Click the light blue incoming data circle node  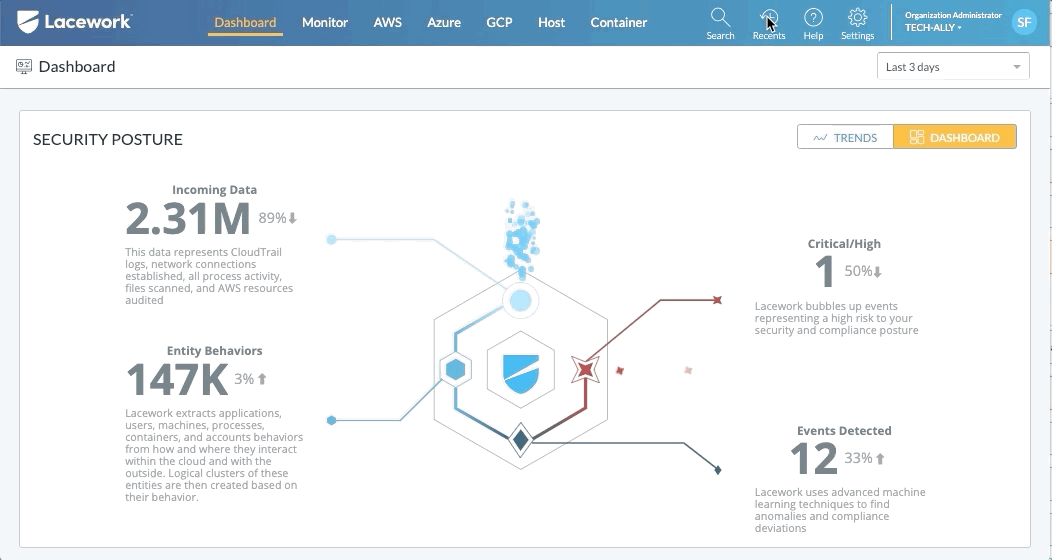(520, 300)
